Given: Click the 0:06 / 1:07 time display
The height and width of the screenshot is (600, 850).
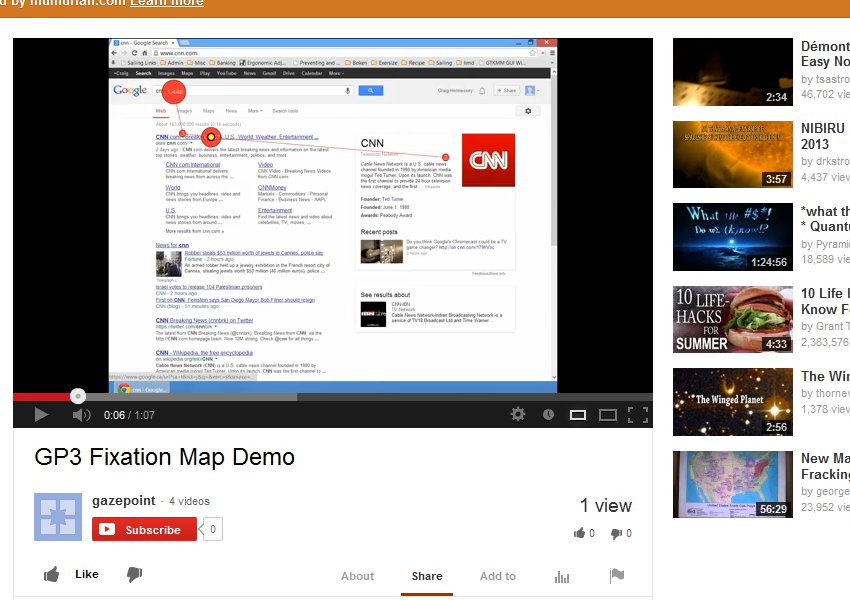Looking at the screenshot, I should pyautogui.click(x=129, y=415).
